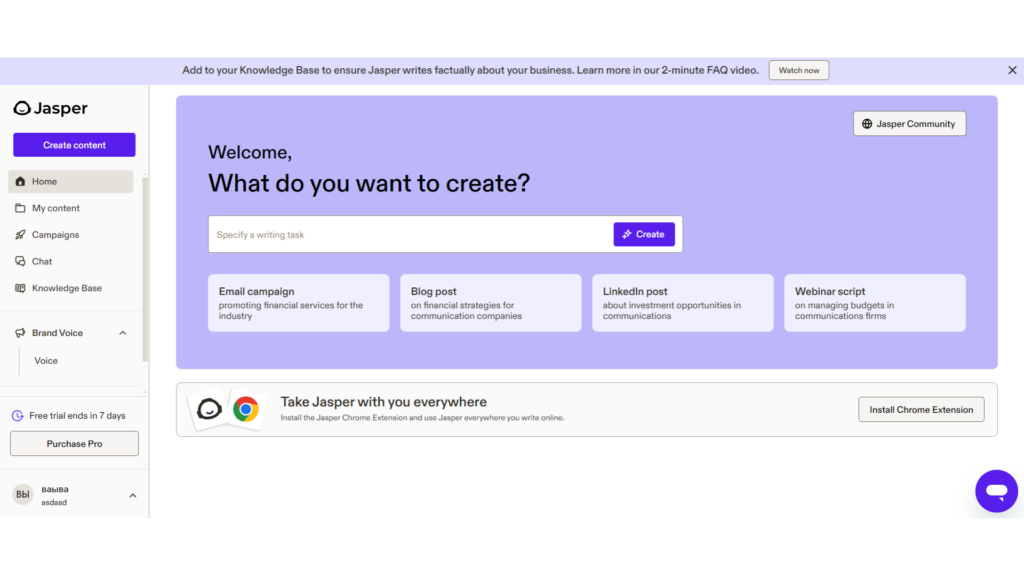Click the Chat bubble icon in sidebar
Image resolution: width=1024 pixels, height=576 pixels.
[20, 261]
